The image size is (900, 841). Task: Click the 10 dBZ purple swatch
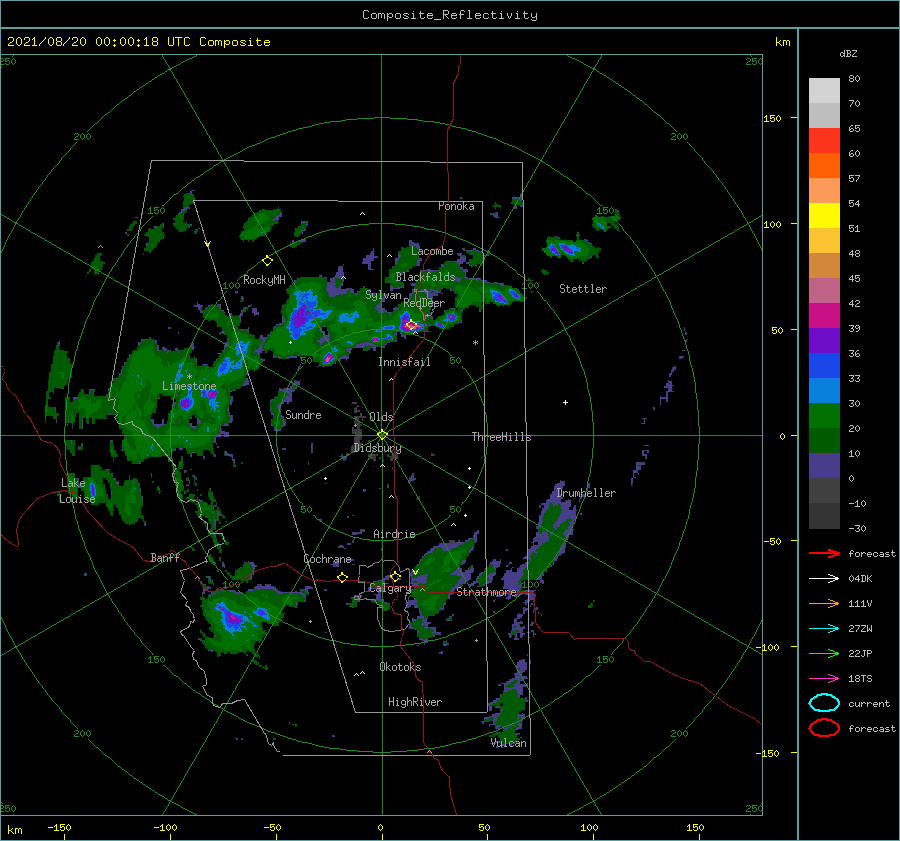824,465
